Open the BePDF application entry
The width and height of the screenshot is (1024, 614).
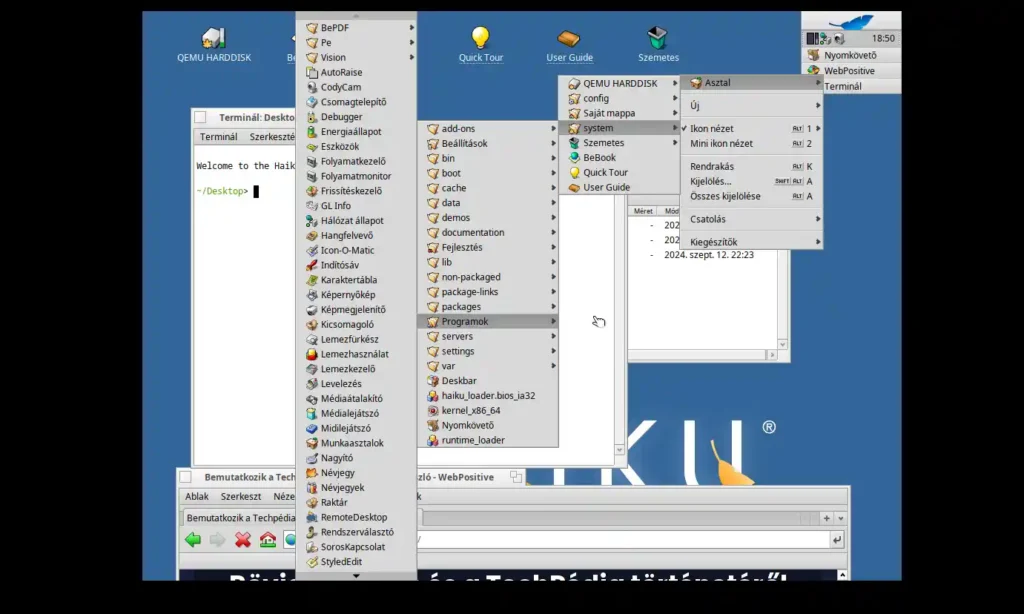[x=356, y=27]
